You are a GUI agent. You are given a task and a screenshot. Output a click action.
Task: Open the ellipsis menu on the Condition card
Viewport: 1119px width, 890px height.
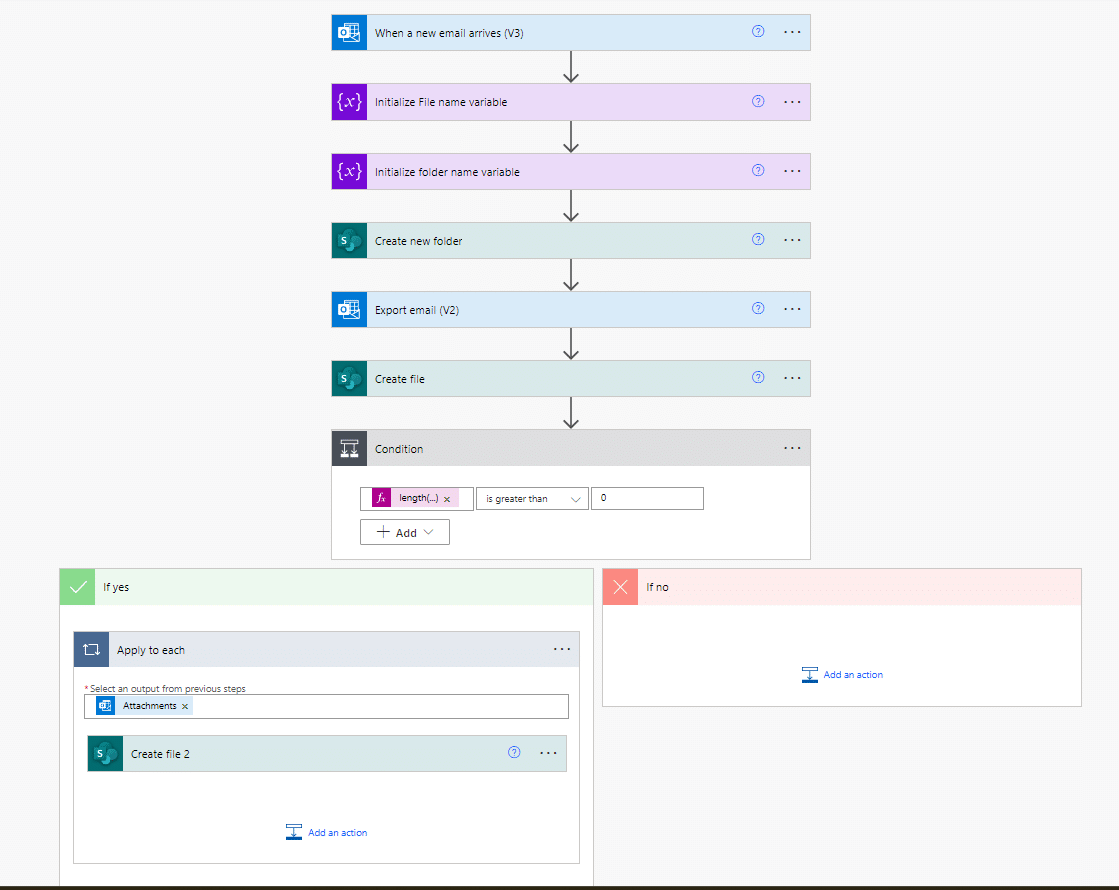pyautogui.click(x=792, y=447)
